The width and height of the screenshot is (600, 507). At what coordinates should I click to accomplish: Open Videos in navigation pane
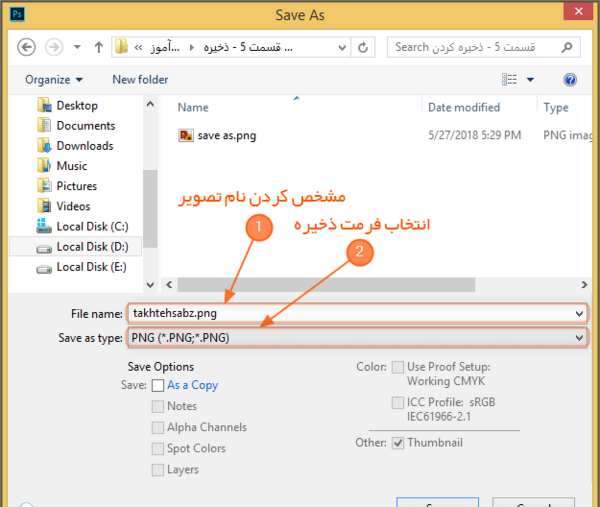coord(73,206)
